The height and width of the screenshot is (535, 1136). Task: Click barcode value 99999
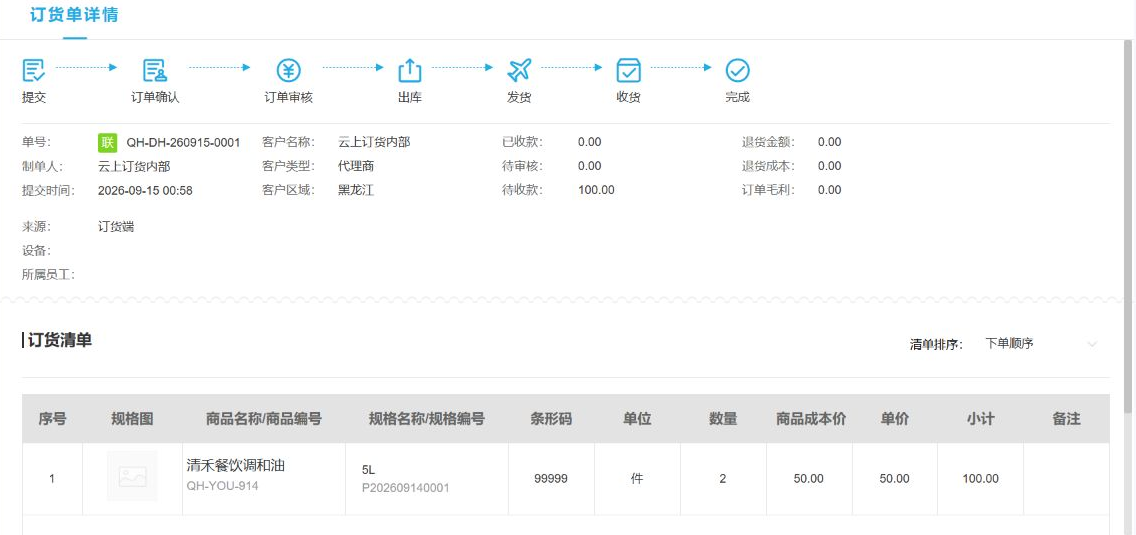[x=551, y=478]
